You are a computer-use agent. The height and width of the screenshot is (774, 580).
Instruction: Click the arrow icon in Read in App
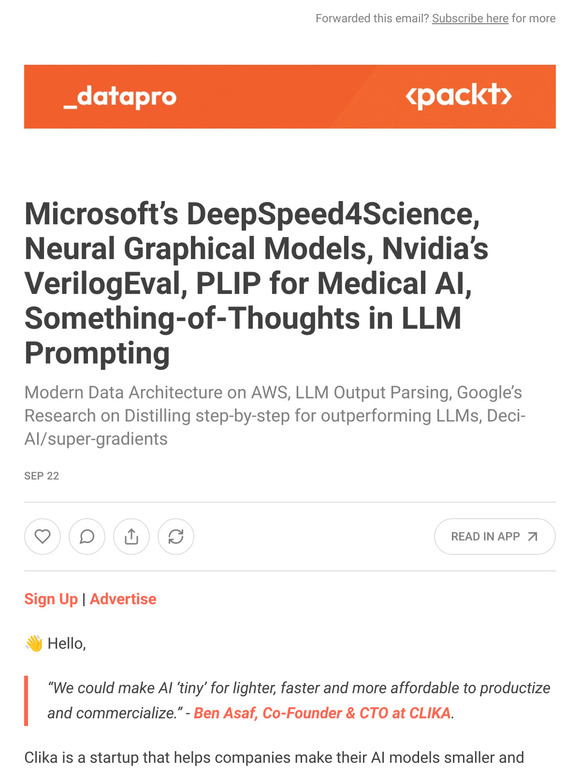pyautogui.click(x=532, y=537)
